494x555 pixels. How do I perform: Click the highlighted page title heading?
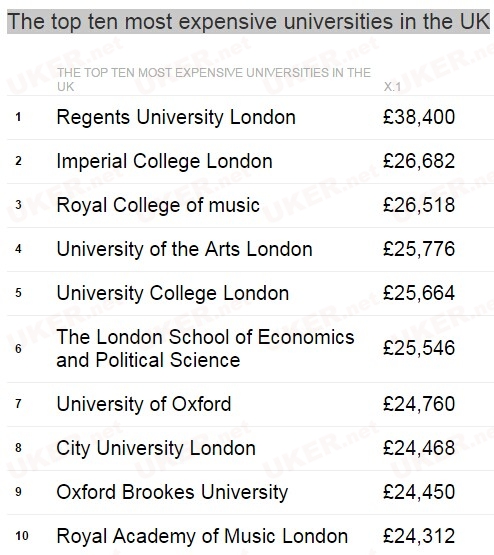[x=248, y=22]
